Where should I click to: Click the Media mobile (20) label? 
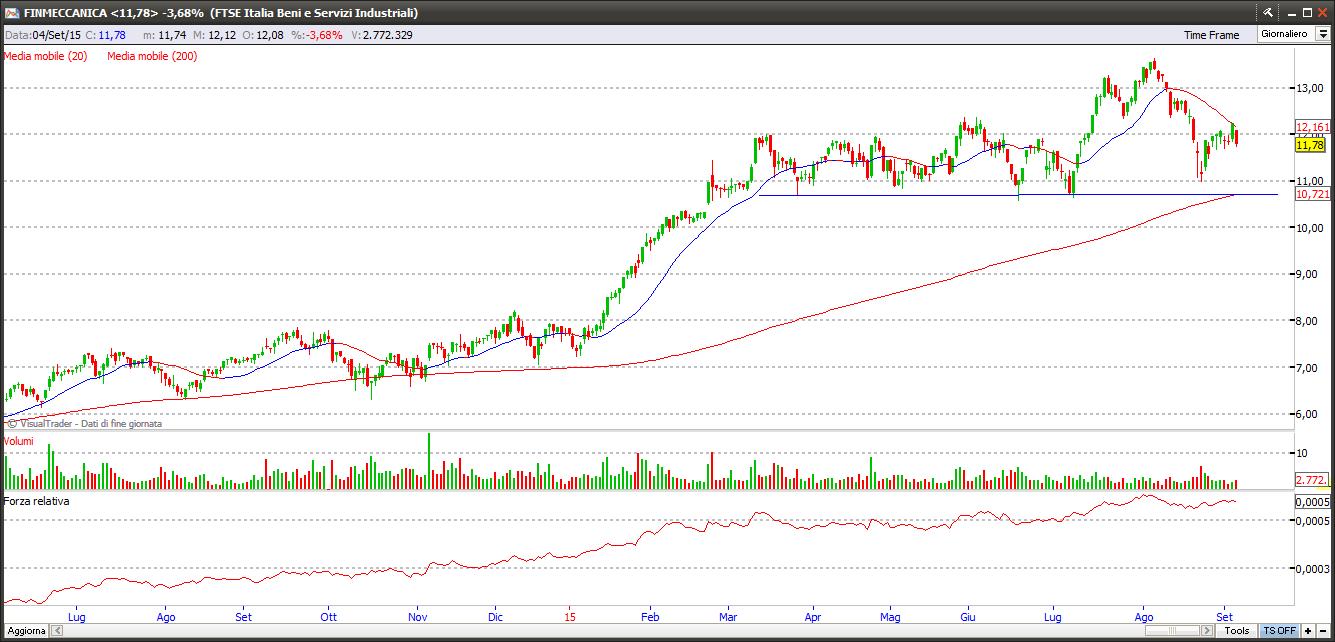pyautogui.click(x=46, y=56)
